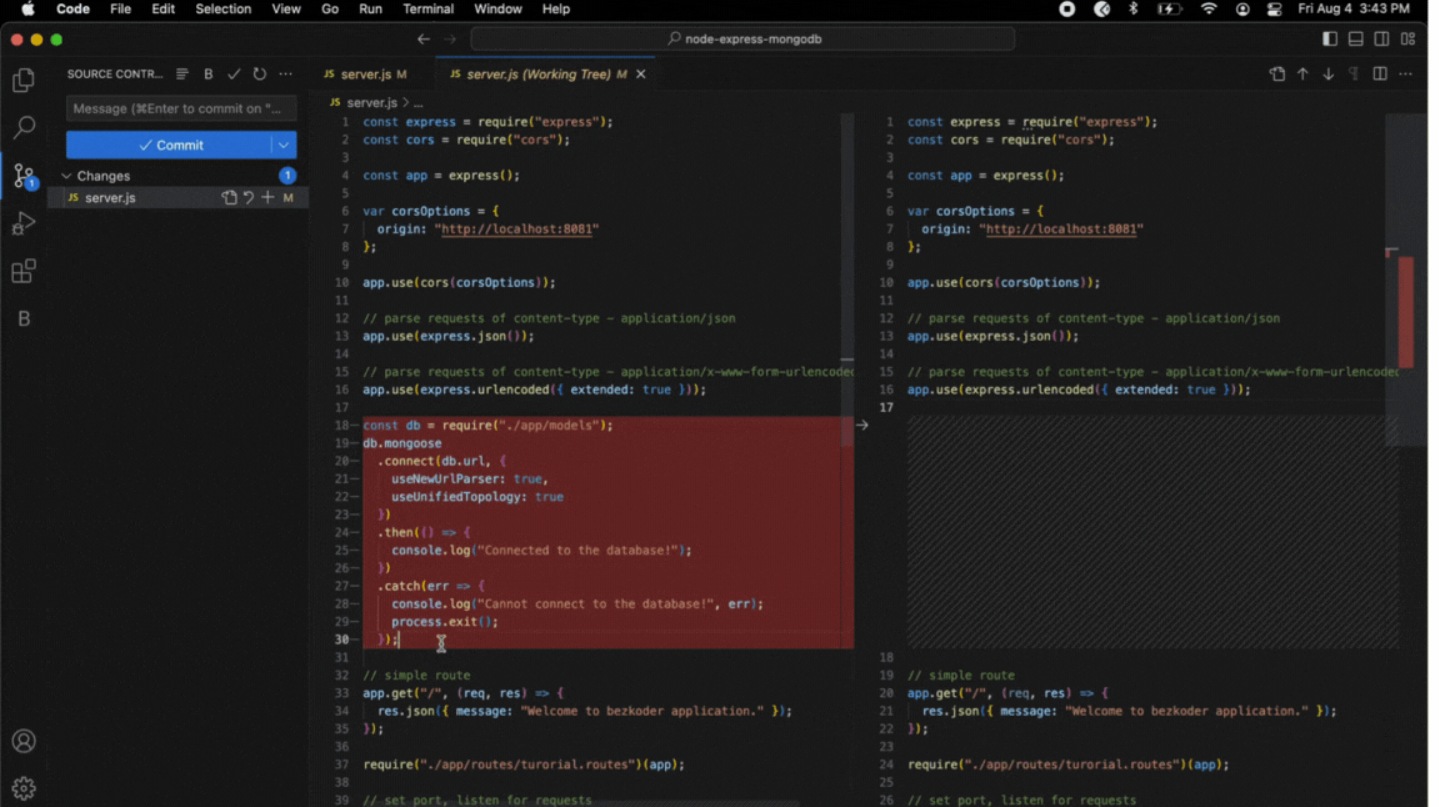Open the Terminal menu in the menu bar
The width and height of the screenshot is (1439, 807).
tap(428, 10)
